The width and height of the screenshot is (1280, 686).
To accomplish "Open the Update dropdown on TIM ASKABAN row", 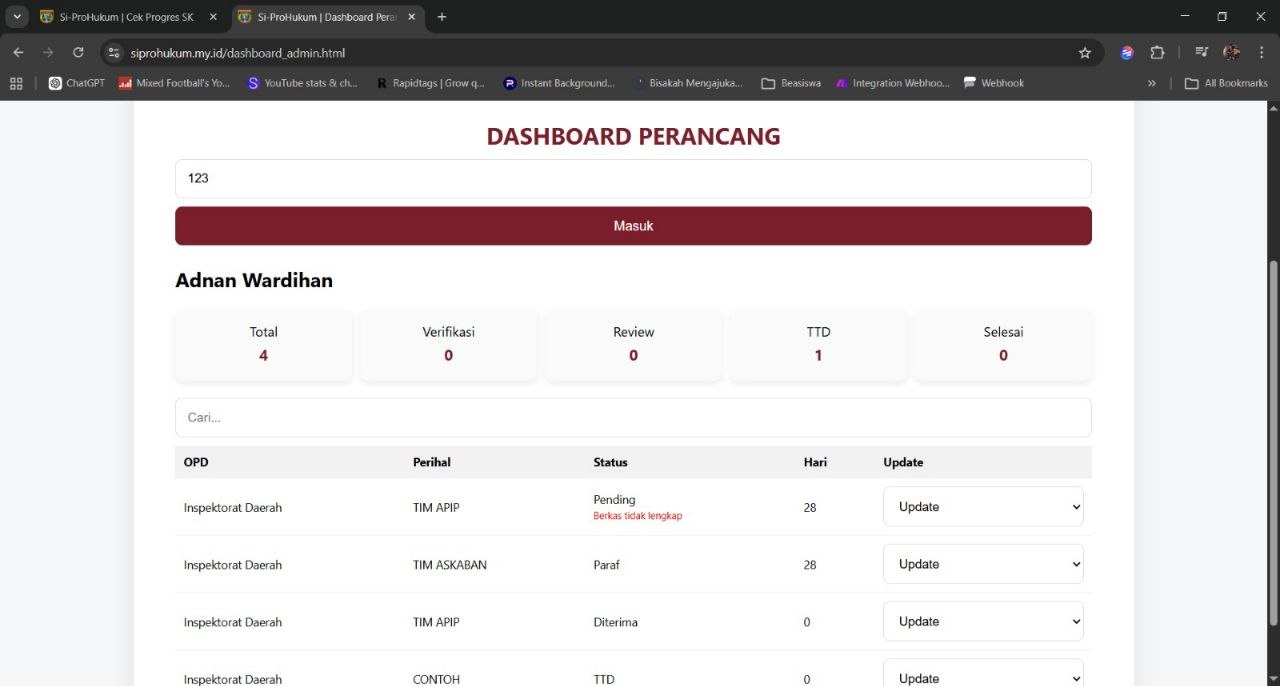I will (x=983, y=564).
